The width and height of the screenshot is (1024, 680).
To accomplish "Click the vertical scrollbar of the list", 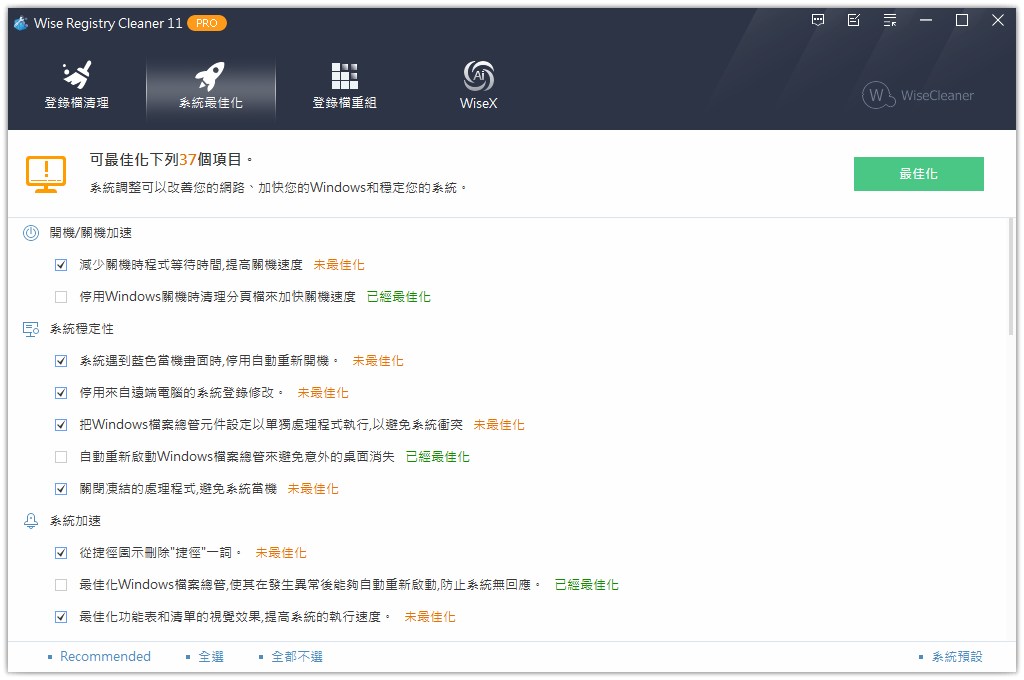I will 1011,278.
